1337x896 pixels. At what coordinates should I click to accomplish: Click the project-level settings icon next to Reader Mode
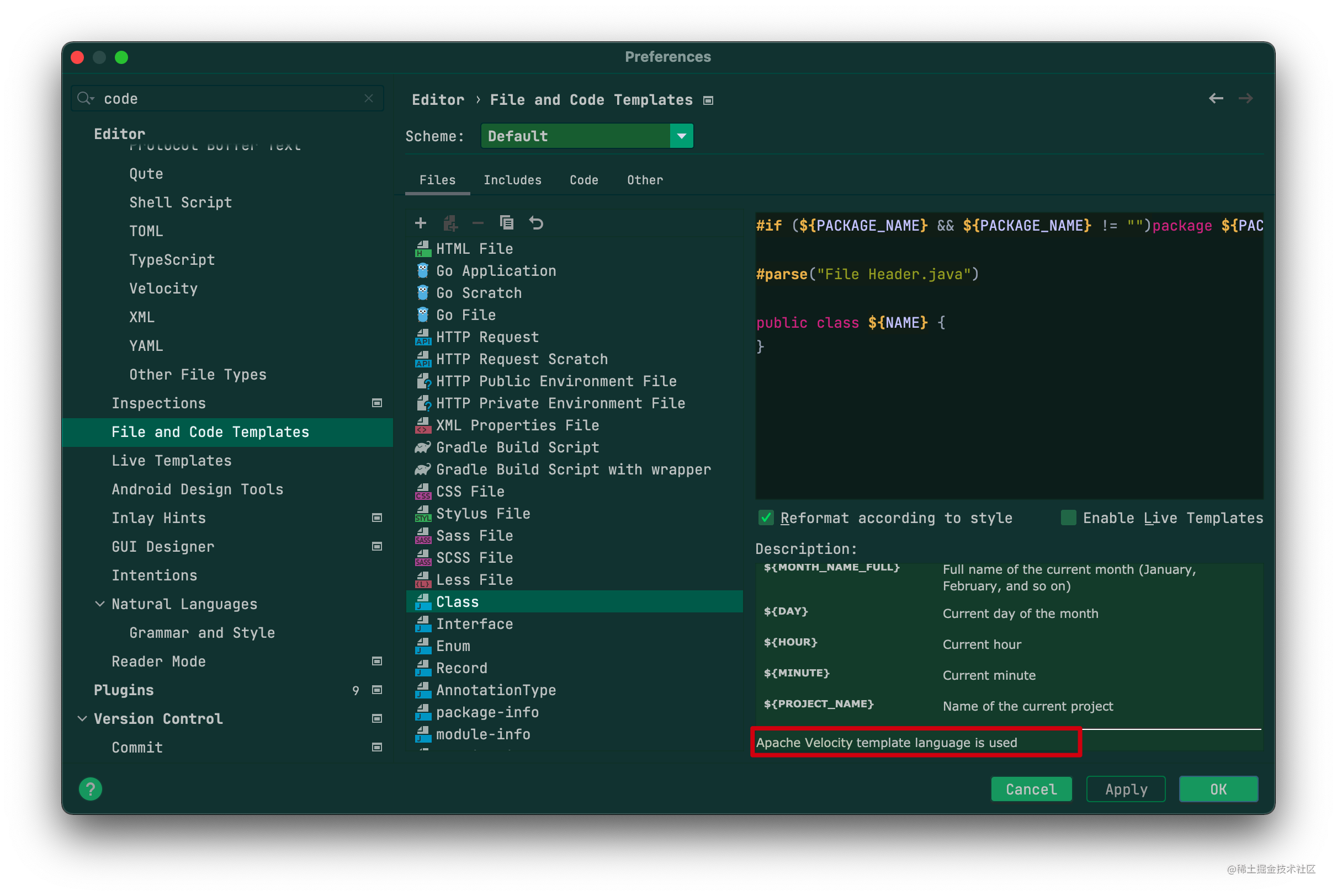(x=376, y=661)
